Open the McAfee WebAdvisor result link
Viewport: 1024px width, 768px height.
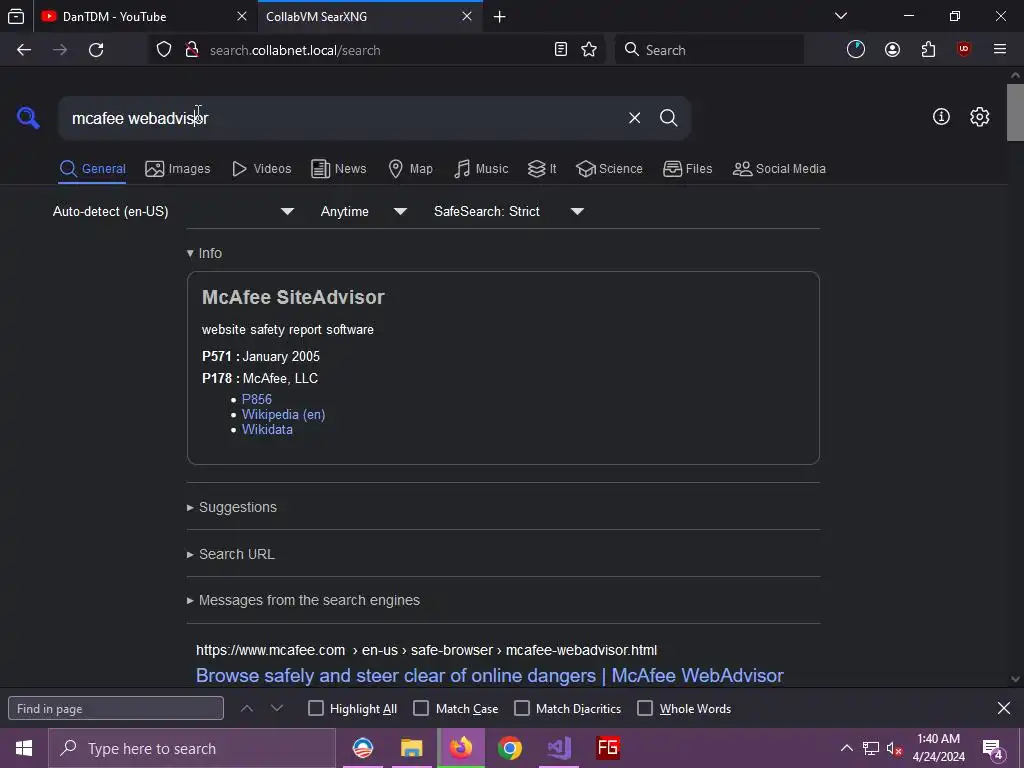pos(490,675)
